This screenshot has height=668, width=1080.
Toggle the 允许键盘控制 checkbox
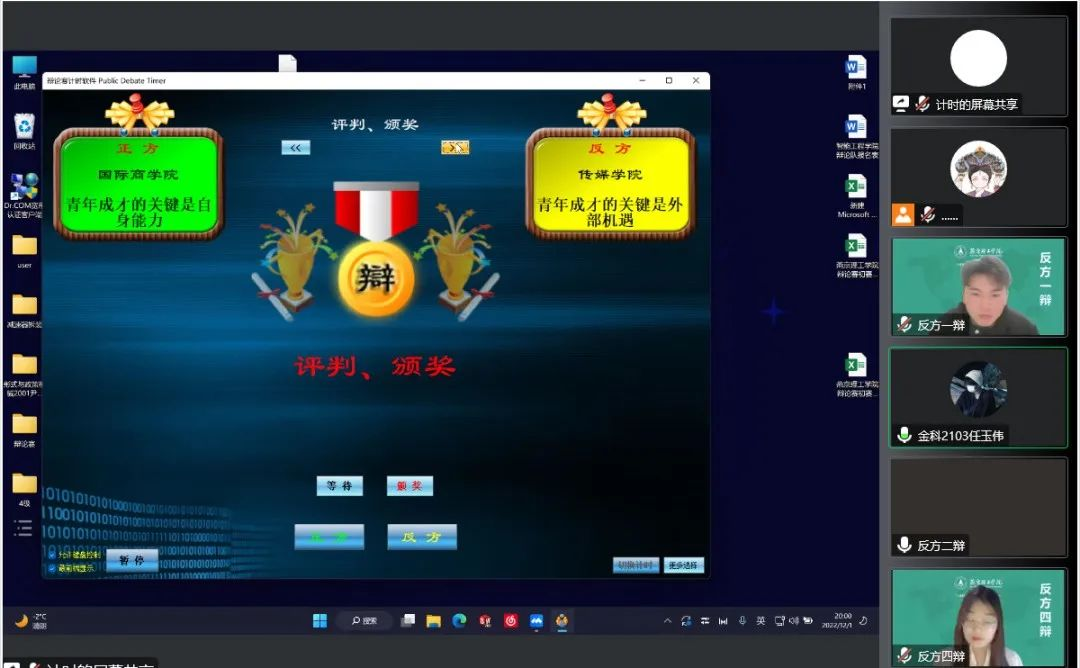52,555
